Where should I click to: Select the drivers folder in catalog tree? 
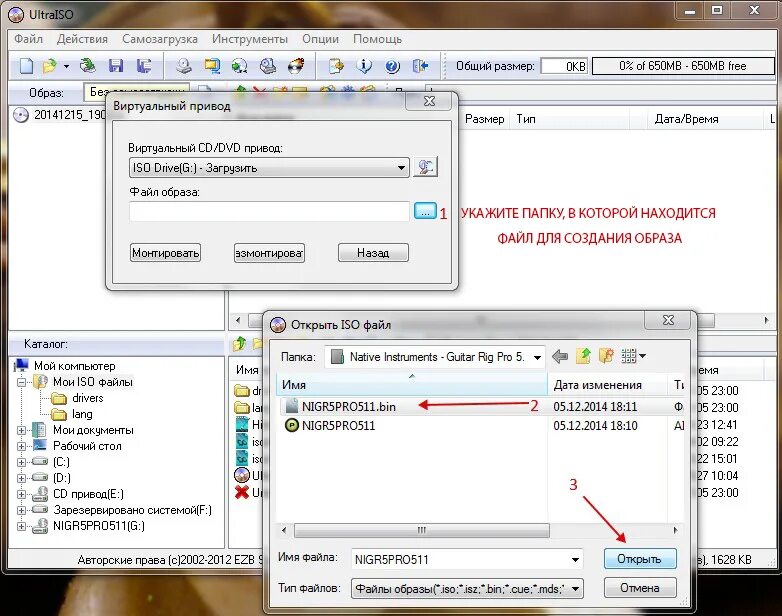pos(88,398)
